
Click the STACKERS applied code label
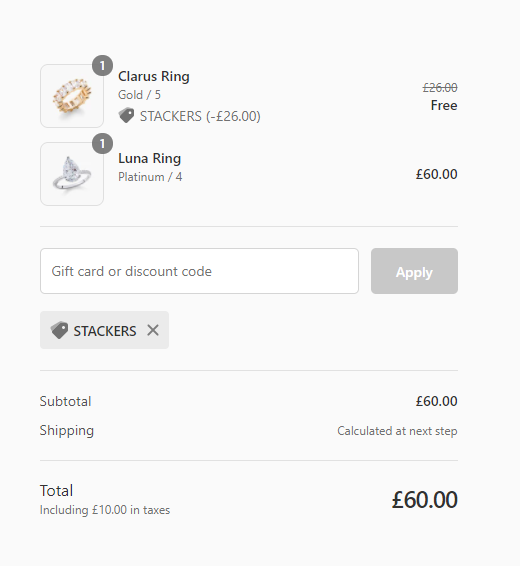click(x=105, y=331)
